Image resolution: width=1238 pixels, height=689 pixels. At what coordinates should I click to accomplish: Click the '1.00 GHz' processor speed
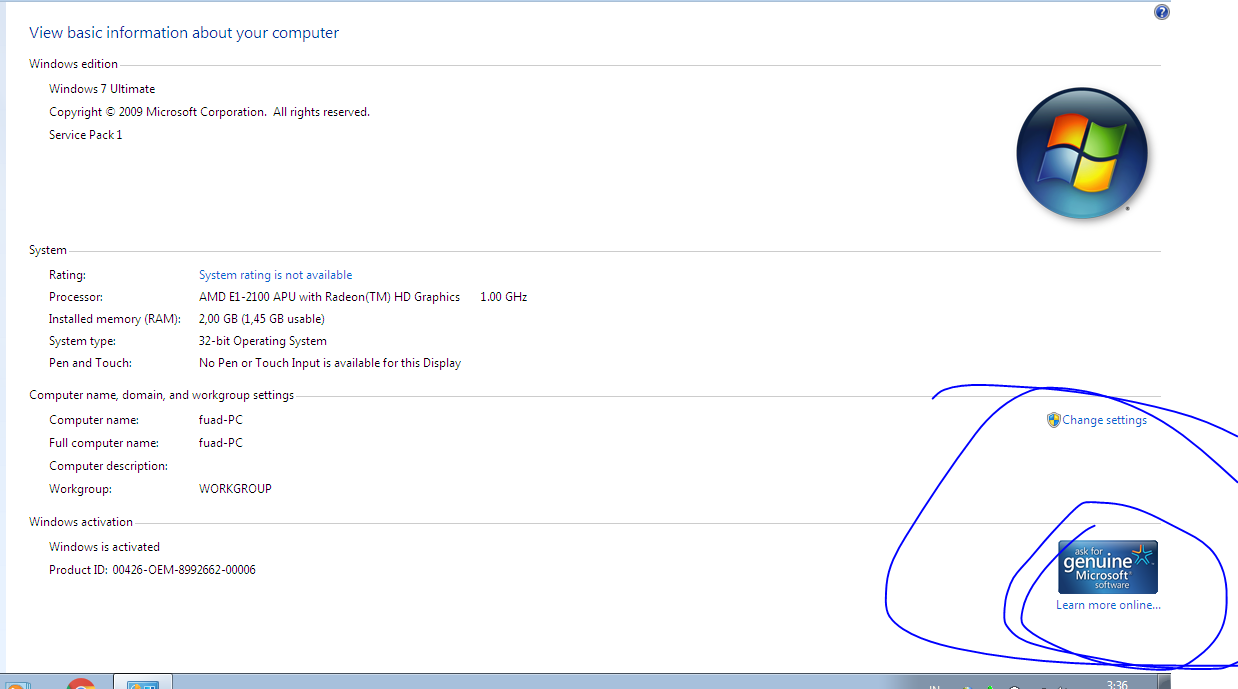(x=503, y=297)
